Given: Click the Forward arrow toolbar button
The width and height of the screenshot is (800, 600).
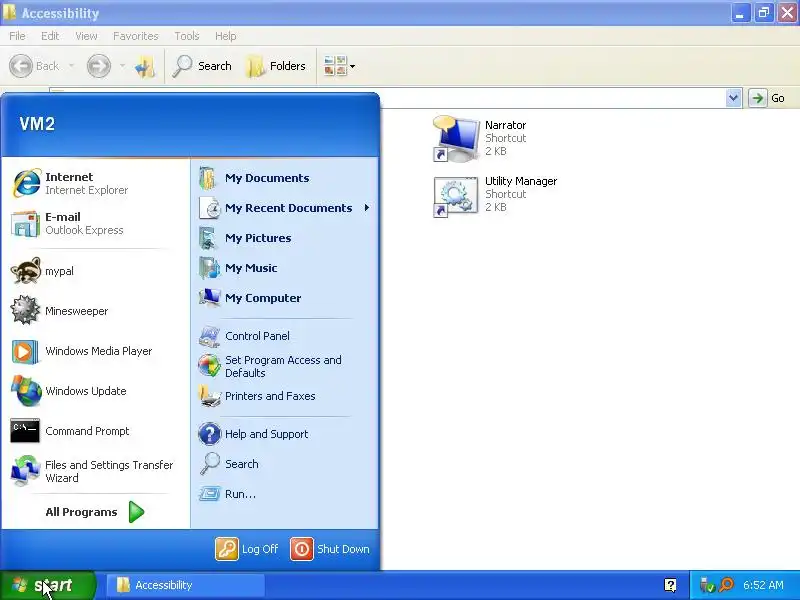Looking at the screenshot, I should point(98,66).
